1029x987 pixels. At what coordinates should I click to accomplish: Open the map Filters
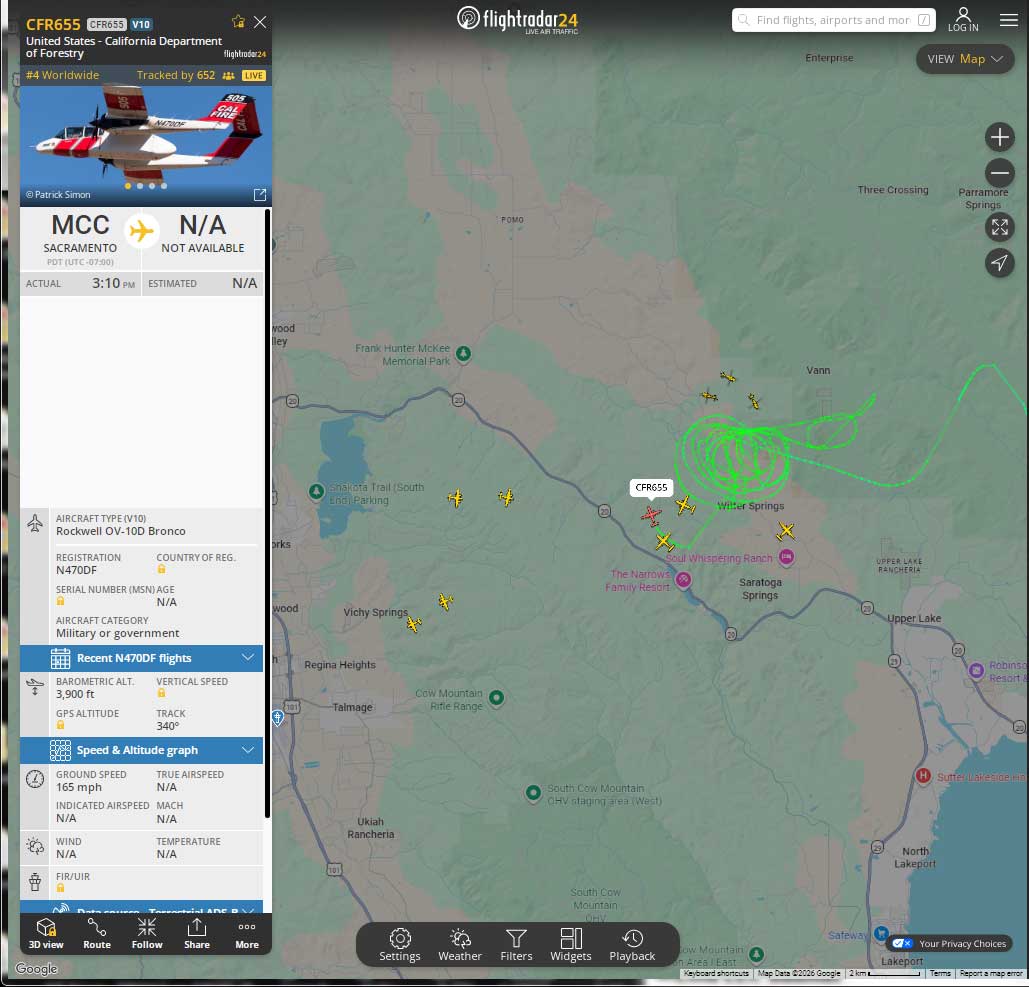point(516,946)
